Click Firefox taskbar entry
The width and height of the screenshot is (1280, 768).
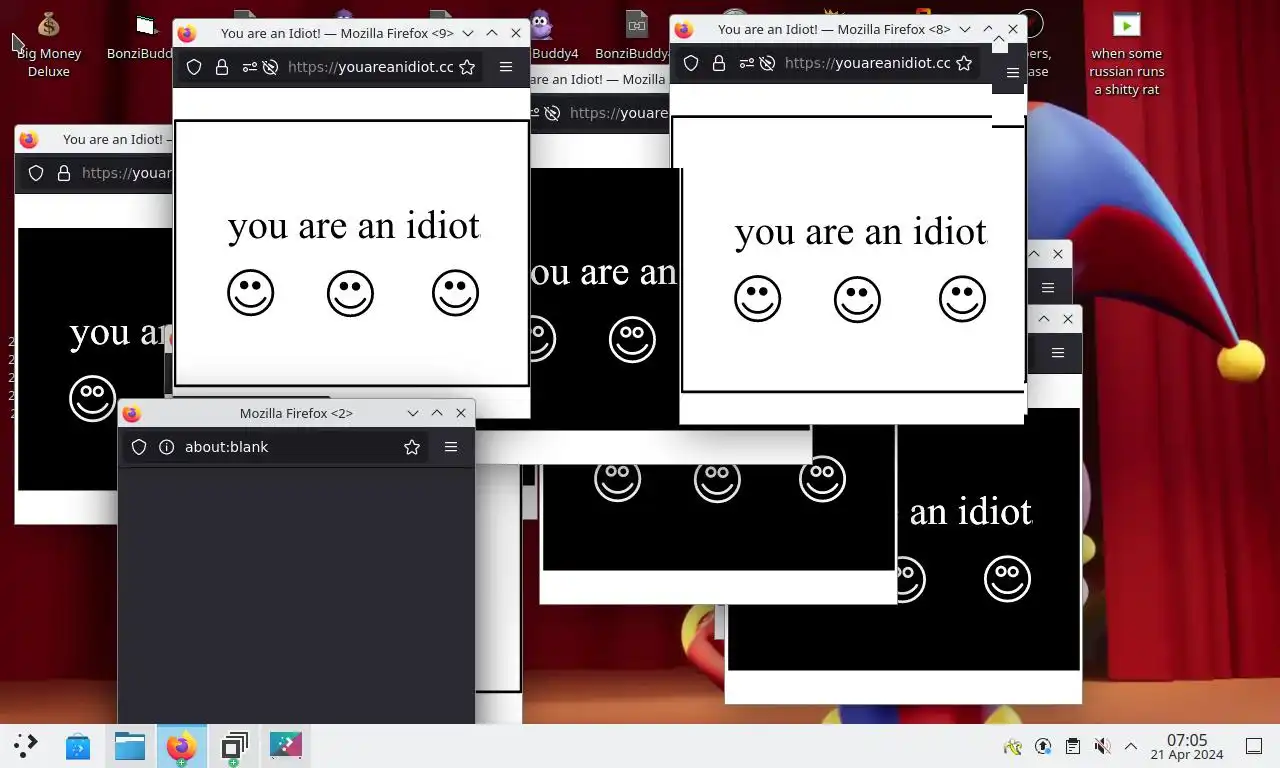pos(181,746)
